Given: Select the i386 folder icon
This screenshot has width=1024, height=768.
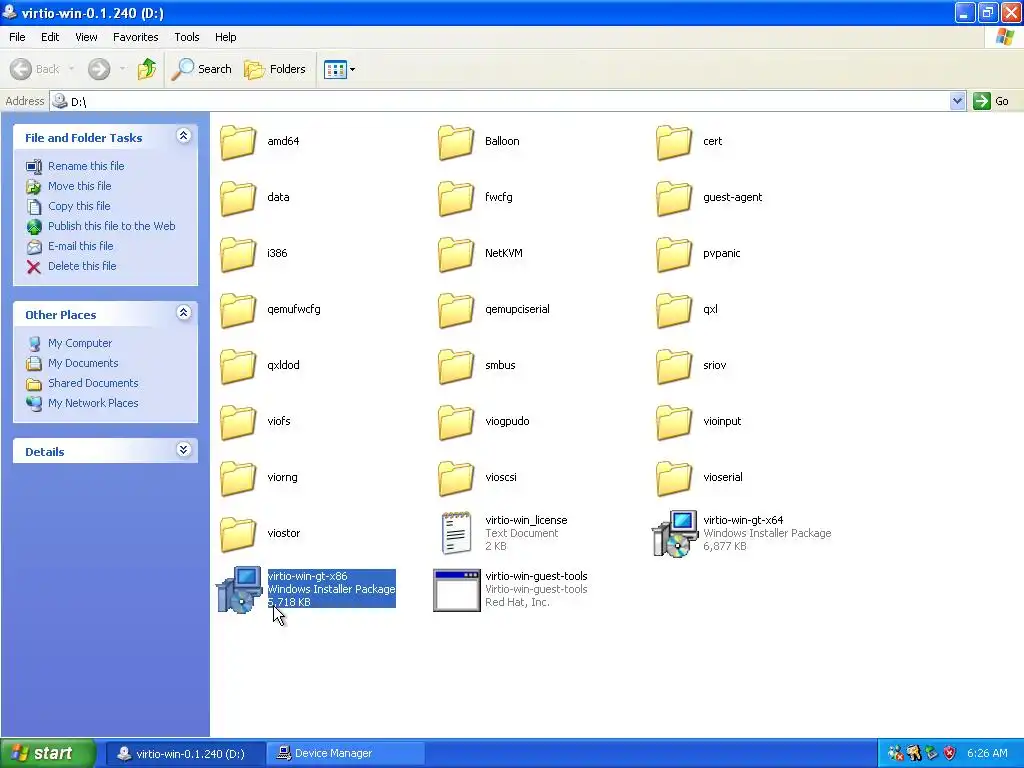Looking at the screenshot, I should [238, 254].
